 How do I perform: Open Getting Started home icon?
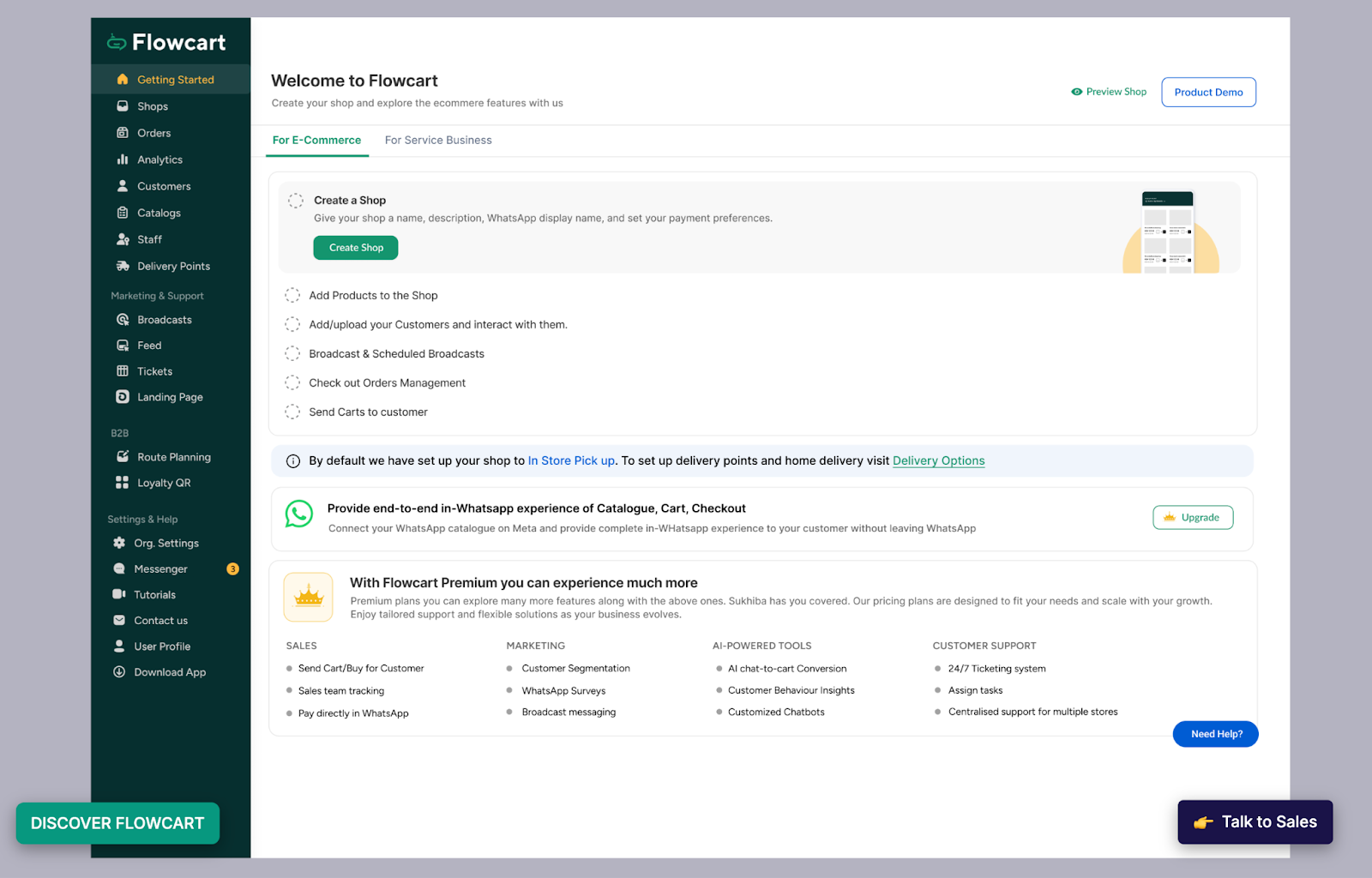point(123,79)
